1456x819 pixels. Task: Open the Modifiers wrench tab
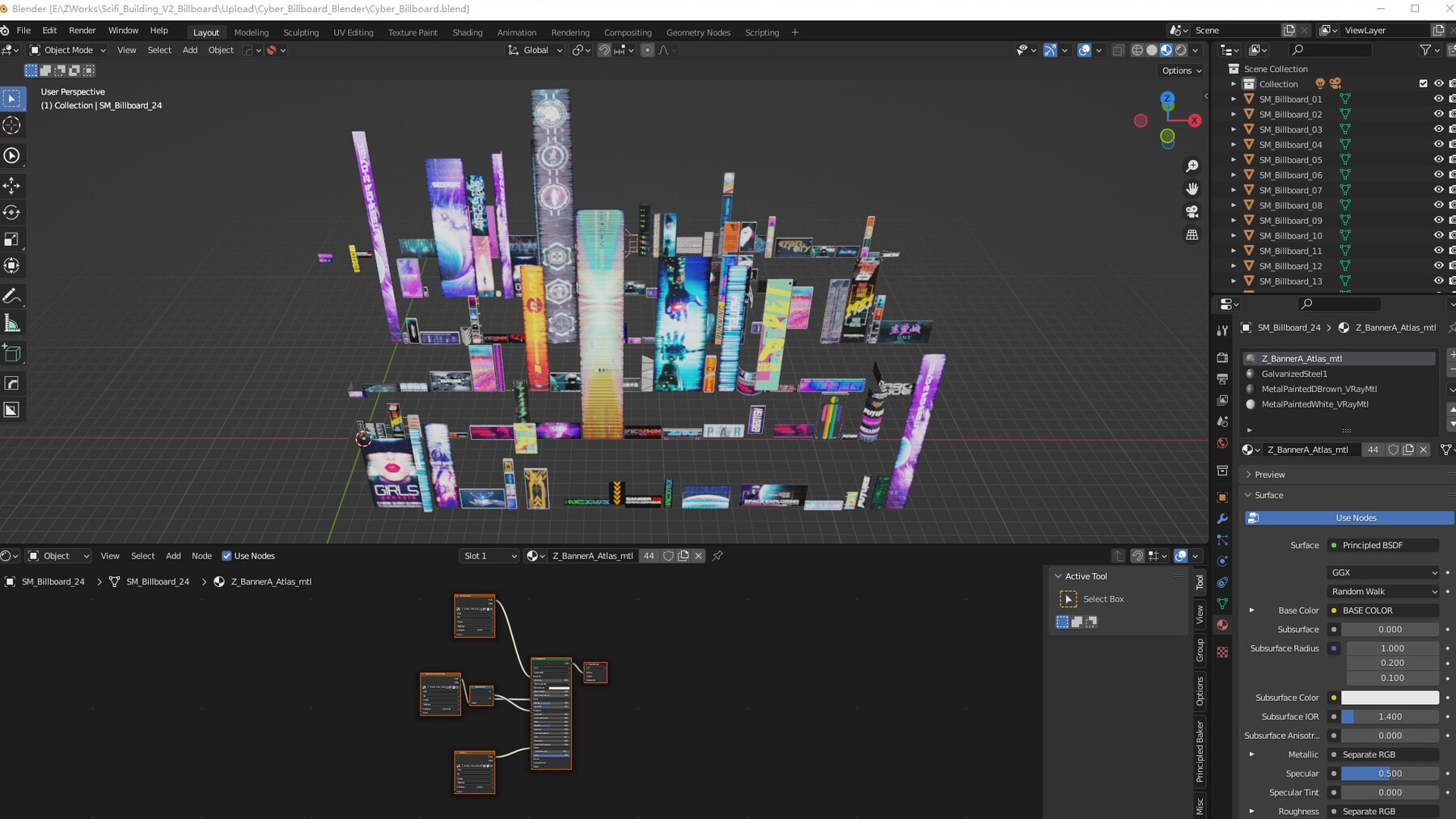tap(1222, 518)
